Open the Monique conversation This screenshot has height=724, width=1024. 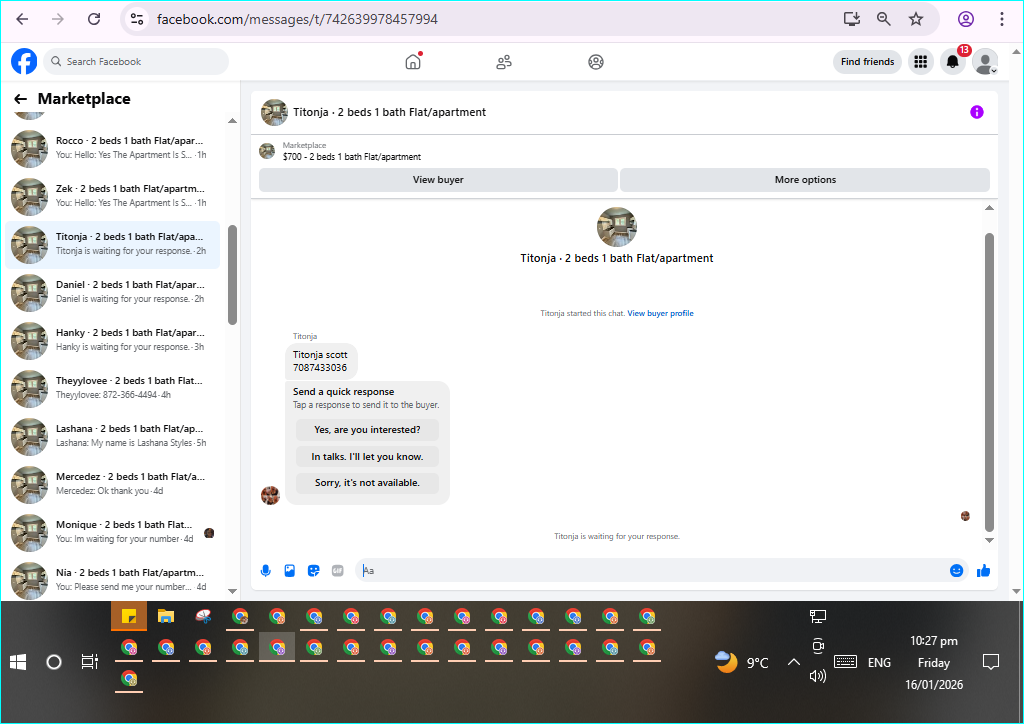[x=112, y=533]
